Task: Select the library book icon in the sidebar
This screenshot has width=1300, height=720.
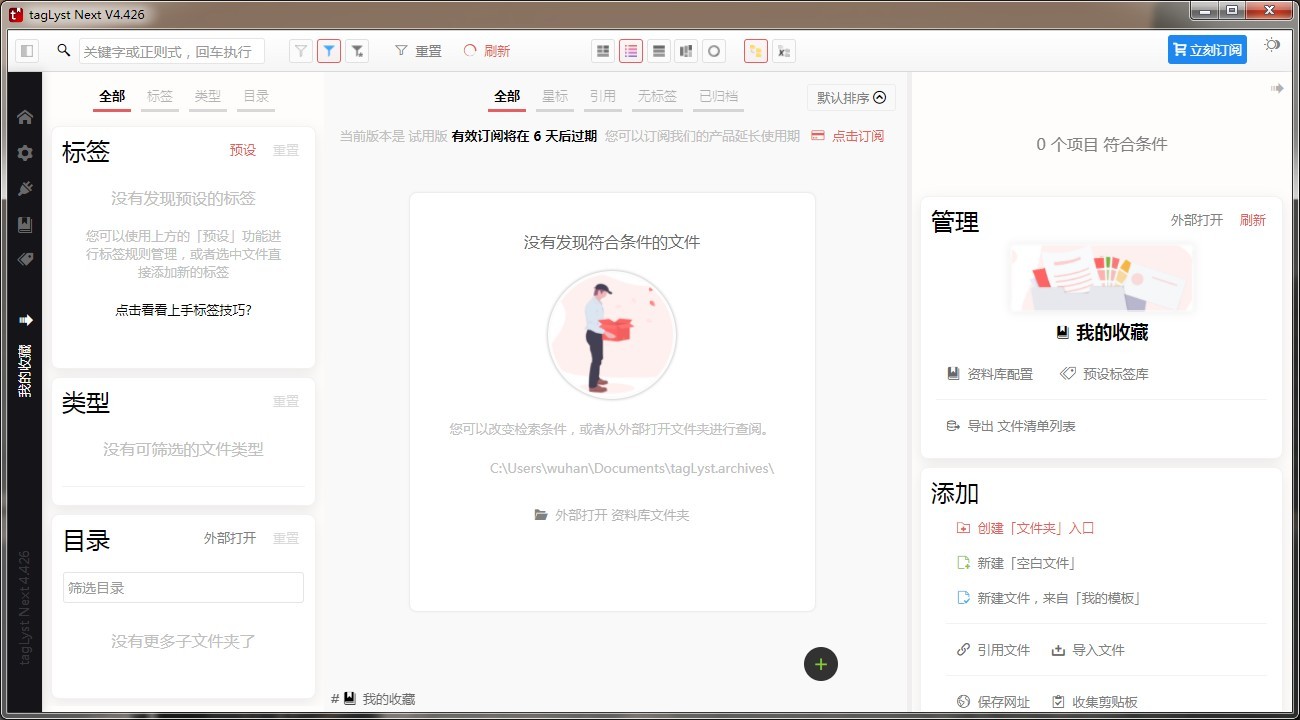Action: tap(24, 224)
